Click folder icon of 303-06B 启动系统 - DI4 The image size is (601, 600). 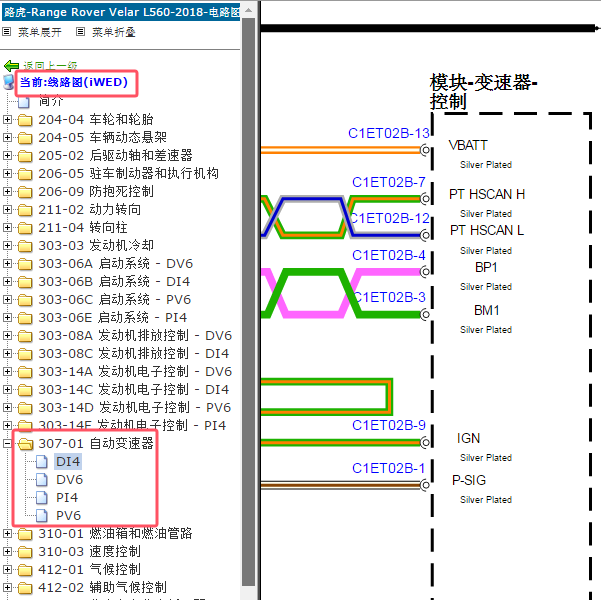point(25,282)
